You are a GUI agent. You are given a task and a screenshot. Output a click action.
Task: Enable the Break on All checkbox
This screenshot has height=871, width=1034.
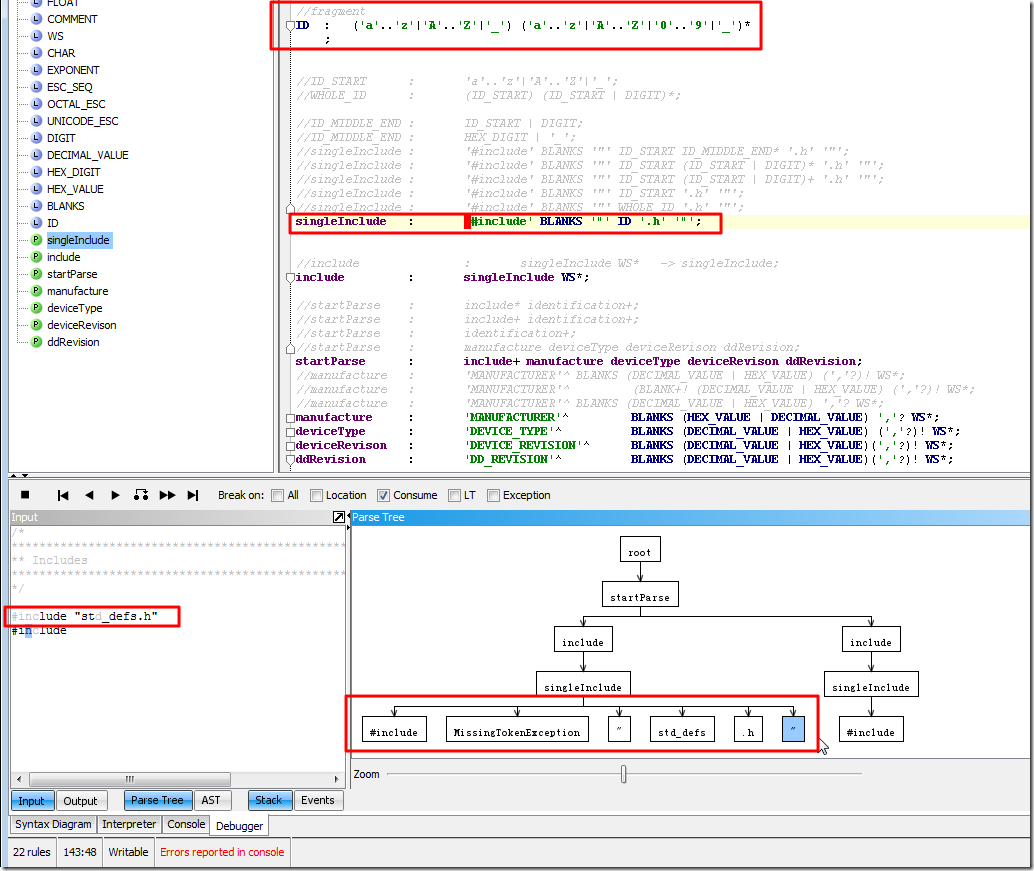coord(278,495)
